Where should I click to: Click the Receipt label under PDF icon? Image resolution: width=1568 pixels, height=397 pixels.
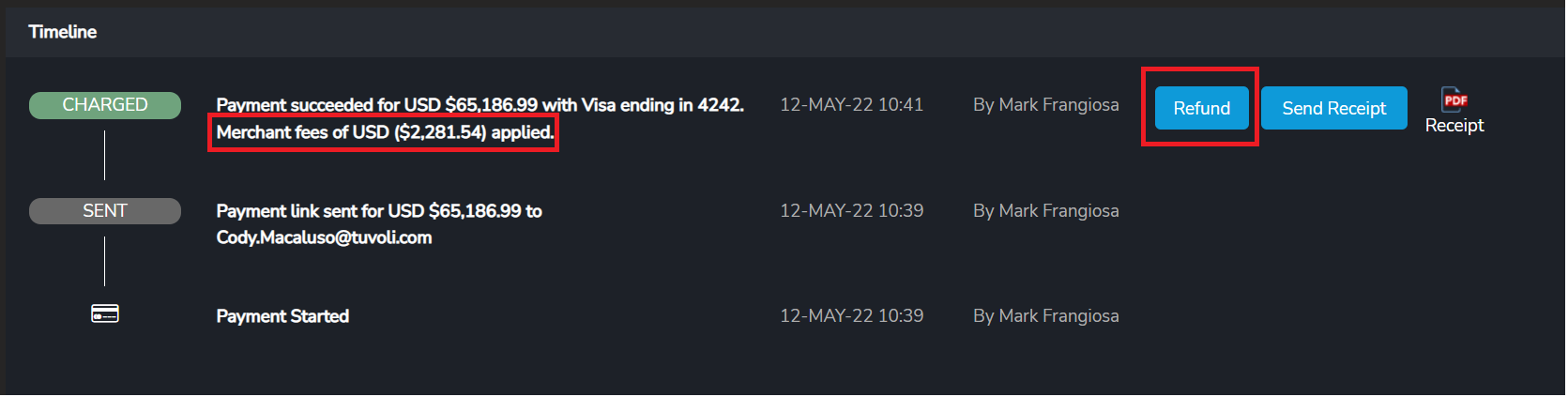click(x=1454, y=126)
